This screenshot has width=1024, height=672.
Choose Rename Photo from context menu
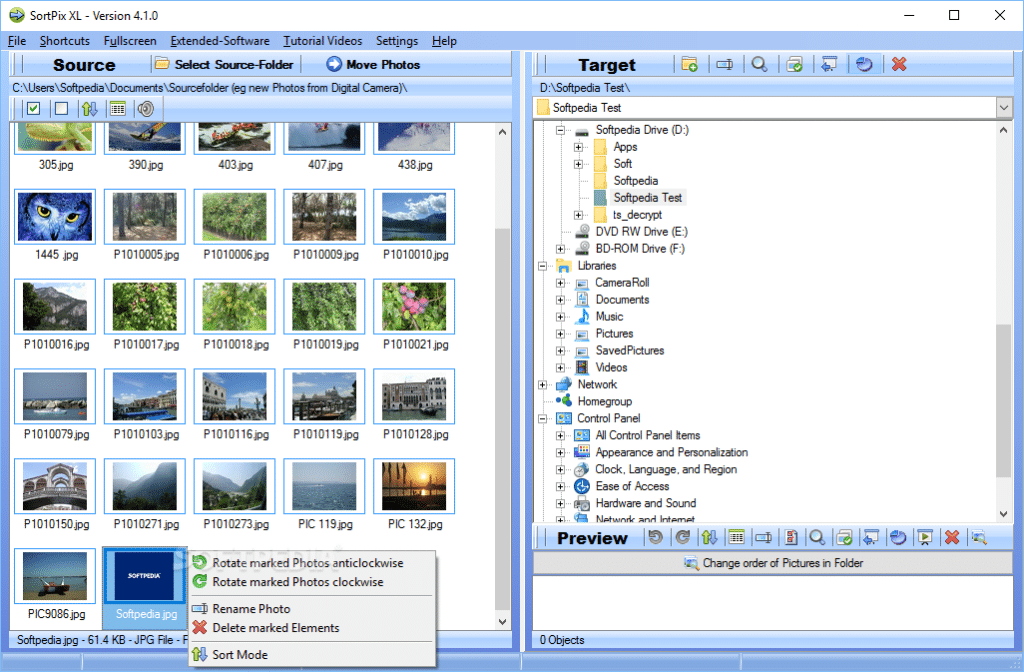click(251, 609)
